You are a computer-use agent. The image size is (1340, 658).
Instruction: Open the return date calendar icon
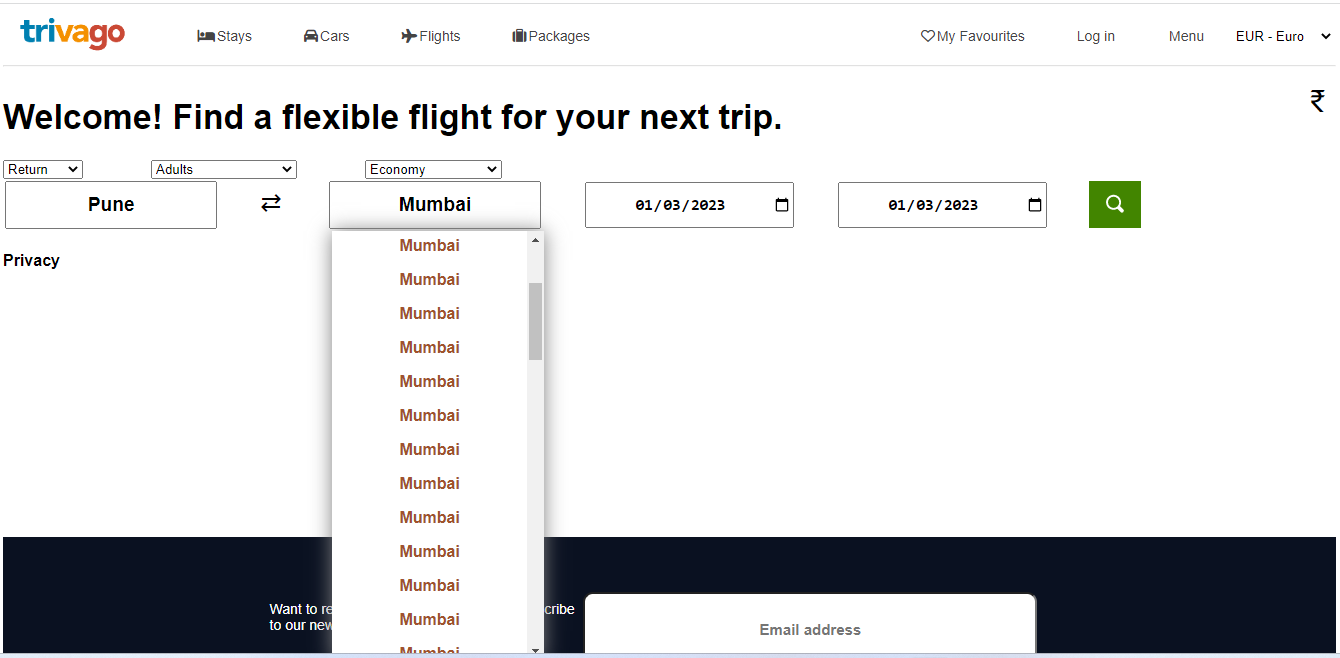[1034, 204]
